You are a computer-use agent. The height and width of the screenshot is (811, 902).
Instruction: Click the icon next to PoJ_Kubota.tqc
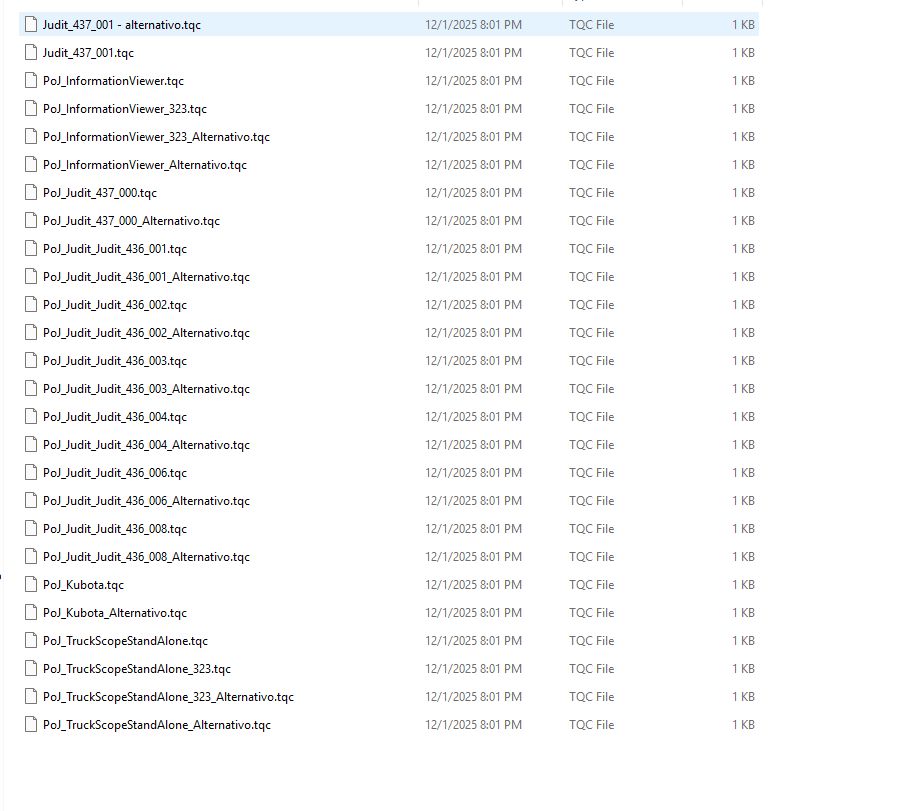30,584
